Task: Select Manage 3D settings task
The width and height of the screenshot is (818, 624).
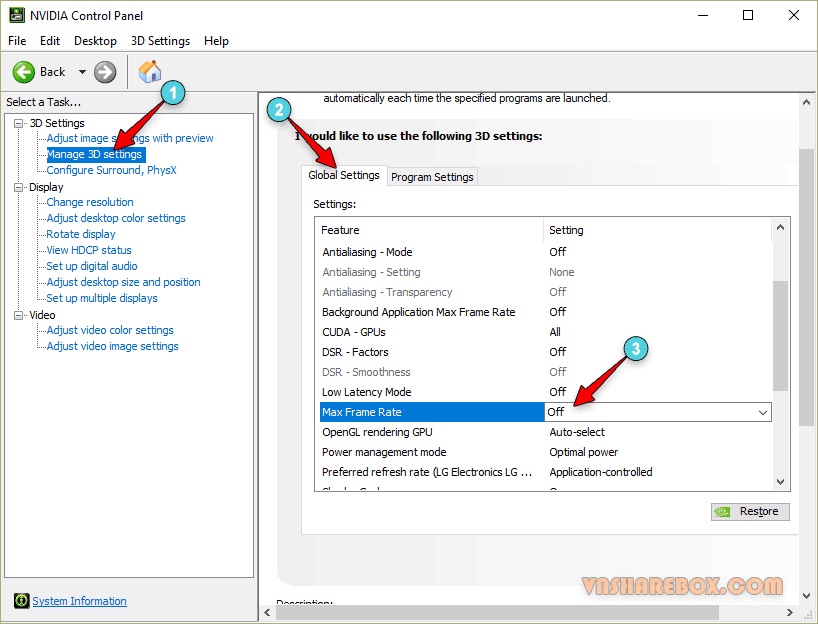Action: pos(94,154)
